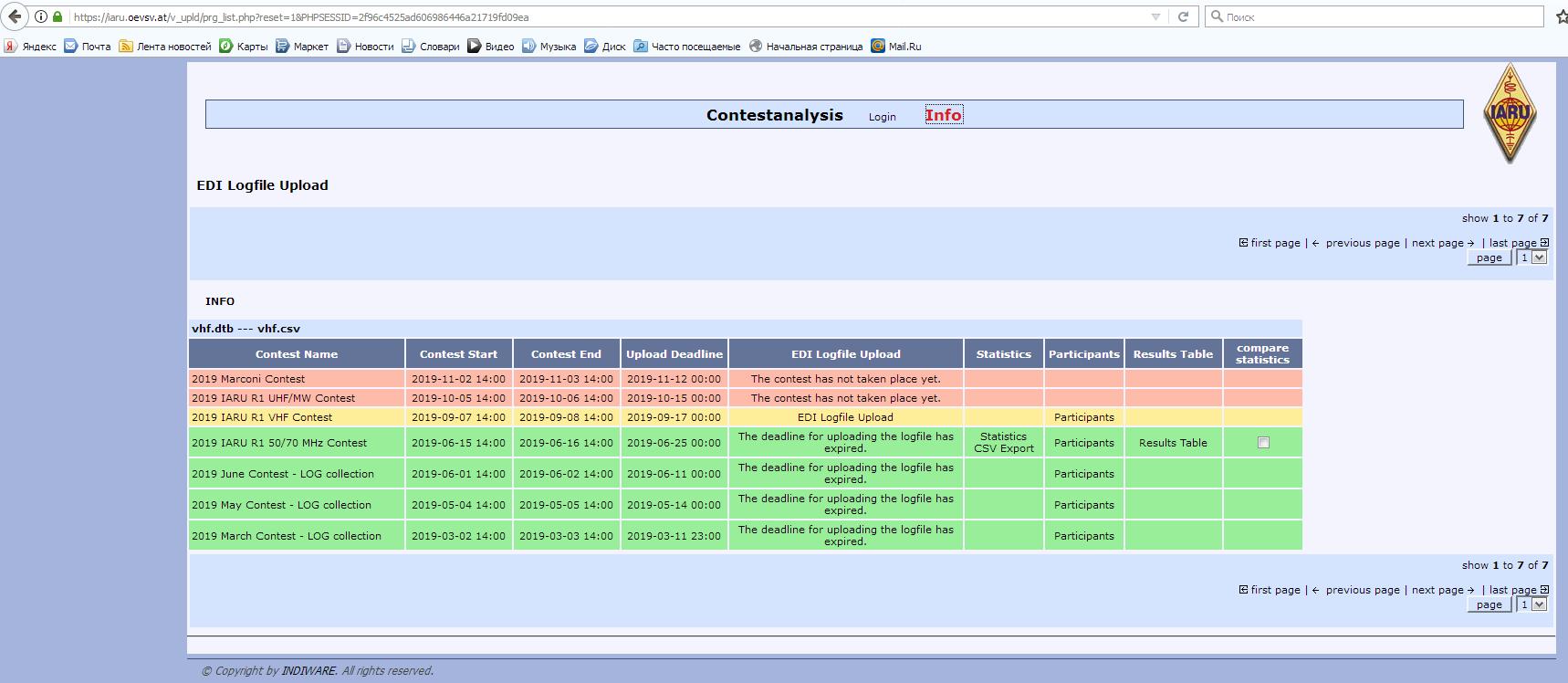The width and height of the screenshot is (1568, 683).
Task: Click the browser back arrow button
Action: (x=15, y=16)
